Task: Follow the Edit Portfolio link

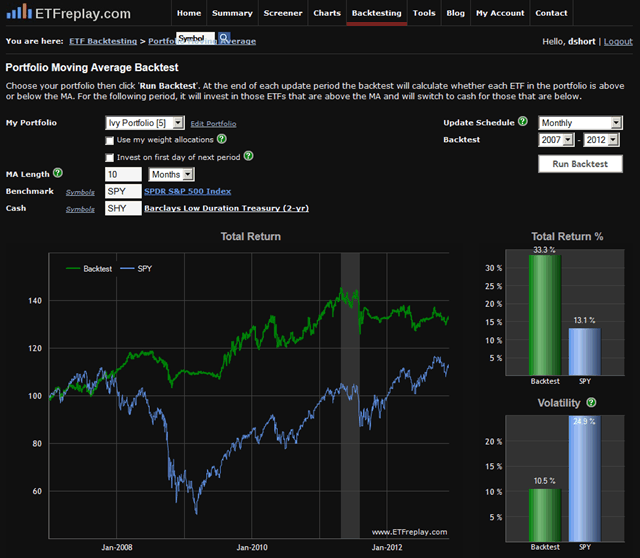Action: pyautogui.click(x=213, y=124)
